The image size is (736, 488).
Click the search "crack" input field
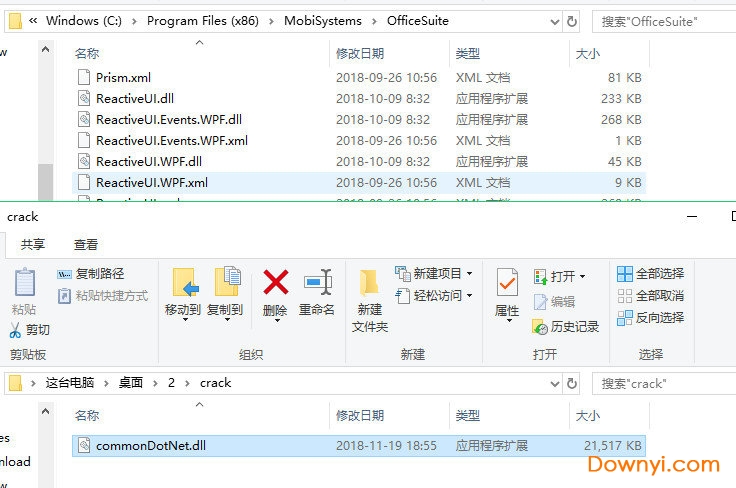coord(664,384)
